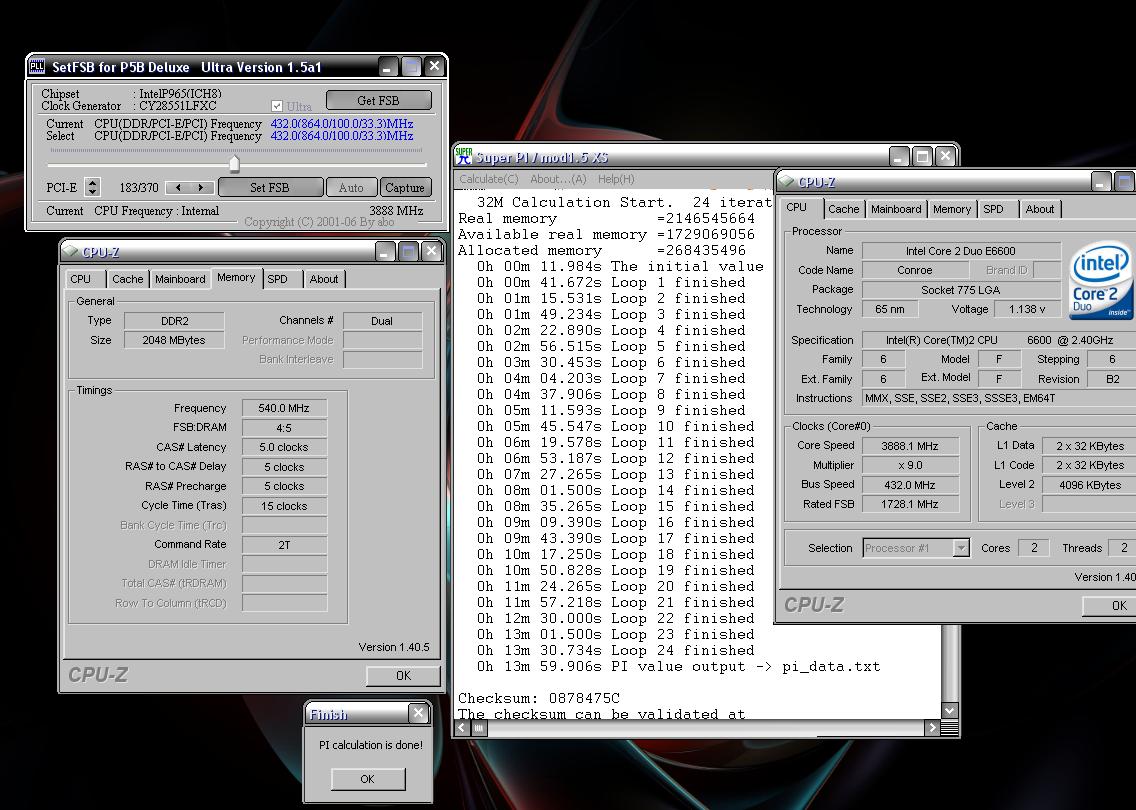Click OK in the Finish dialog
This screenshot has width=1136, height=810.
[367, 779]
